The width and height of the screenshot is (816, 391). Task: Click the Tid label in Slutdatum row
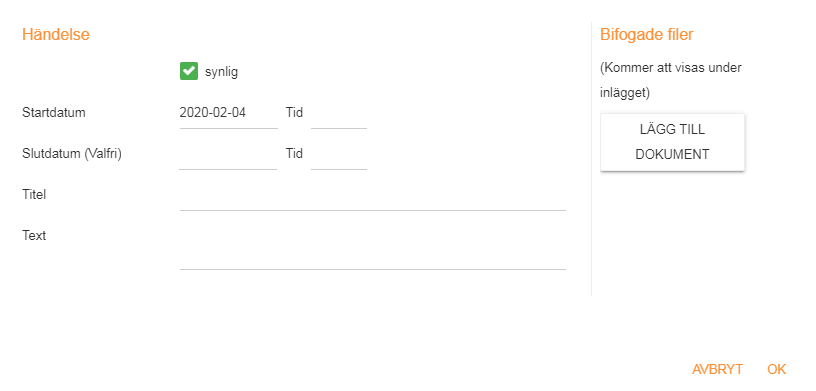pos(295,154)
